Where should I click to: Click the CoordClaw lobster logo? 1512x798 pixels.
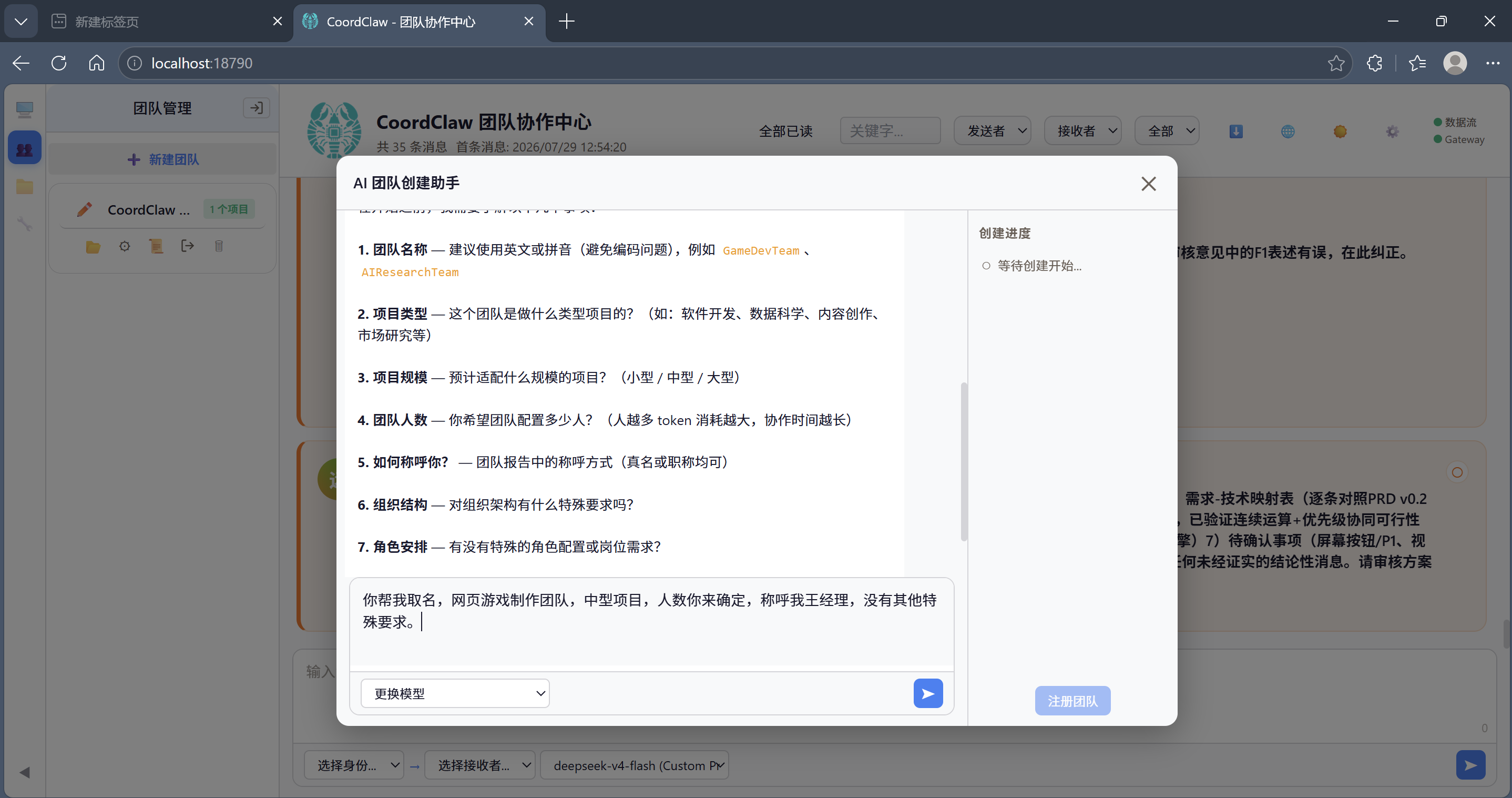click(333, 130)
